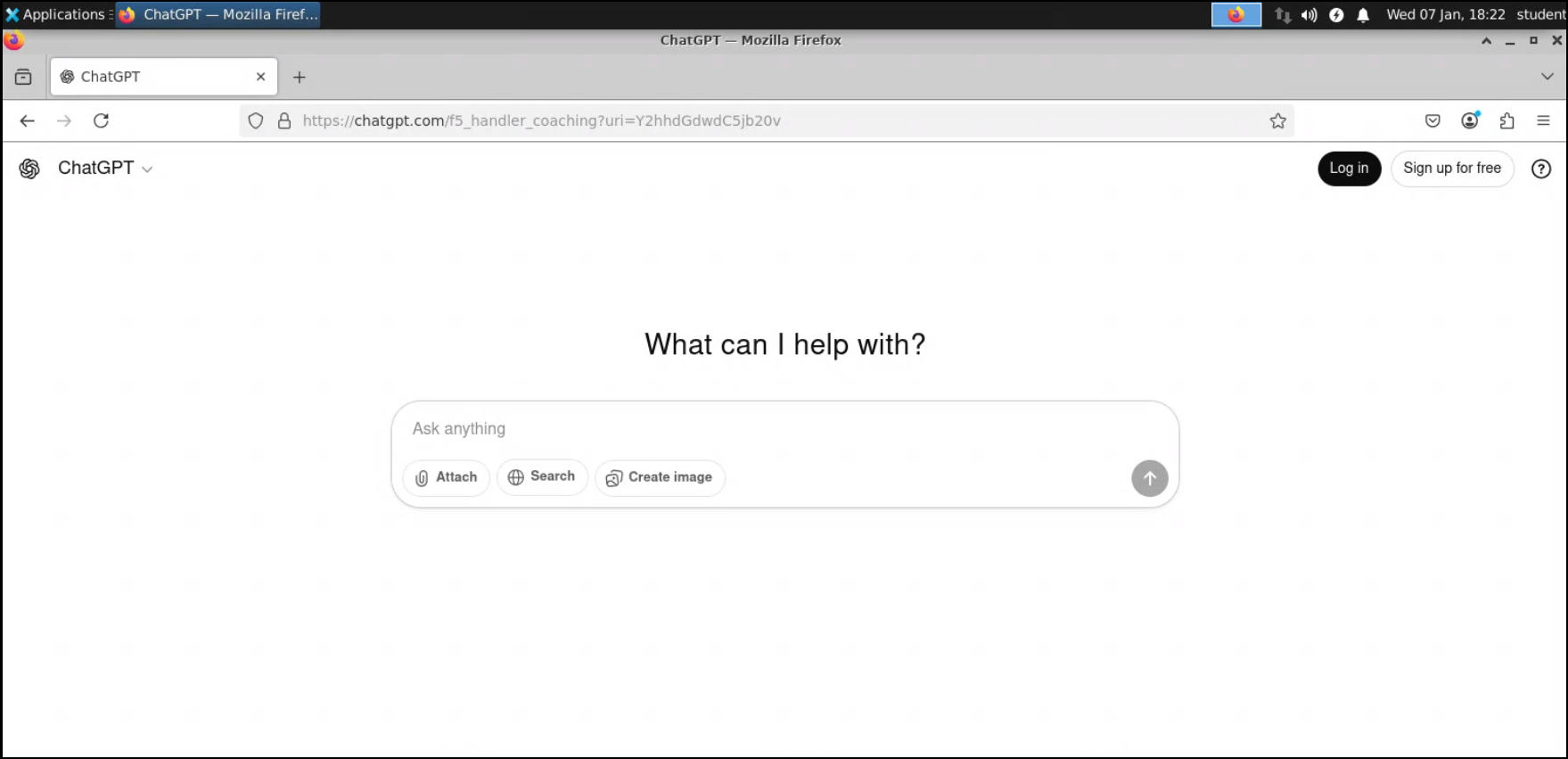Open the ChatGPT model dropdown
Image resolution: width=1568 pixels, height=759 pixels.
tap(105, 169)
